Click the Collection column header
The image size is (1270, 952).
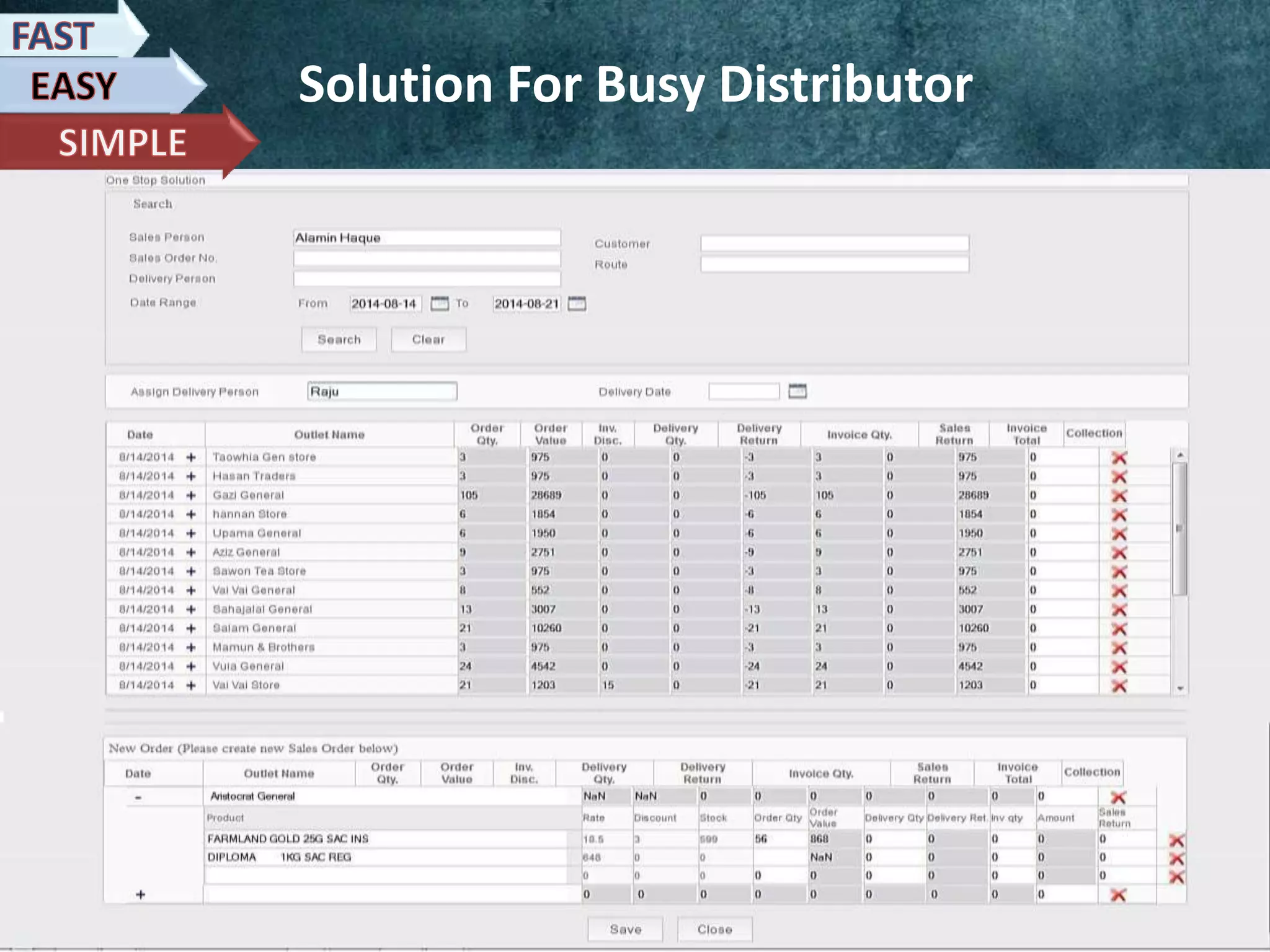tap(1094, 433)
